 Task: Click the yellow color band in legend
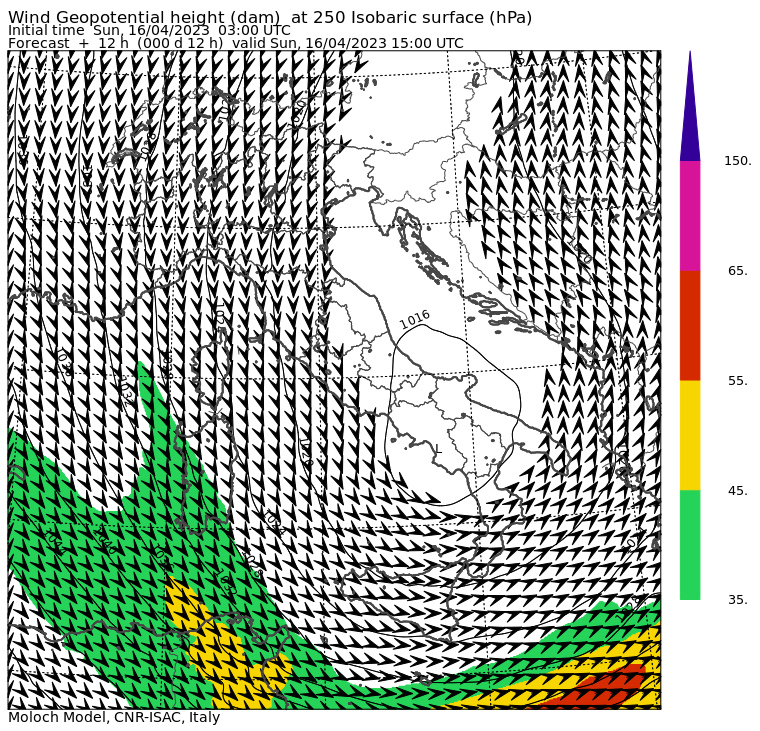[690, 435]
